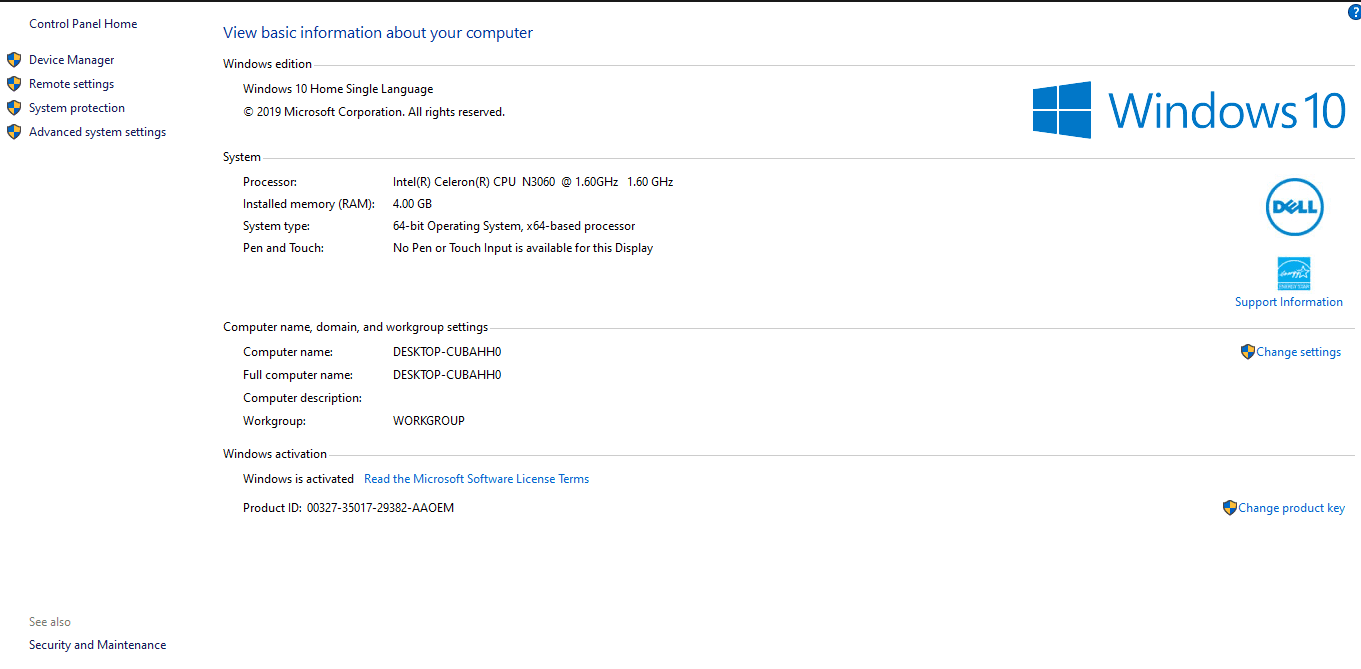This screenshot has height=669, width=1361.
Task: Click the Energy Star logo
Action: [x=1294, y=274]
